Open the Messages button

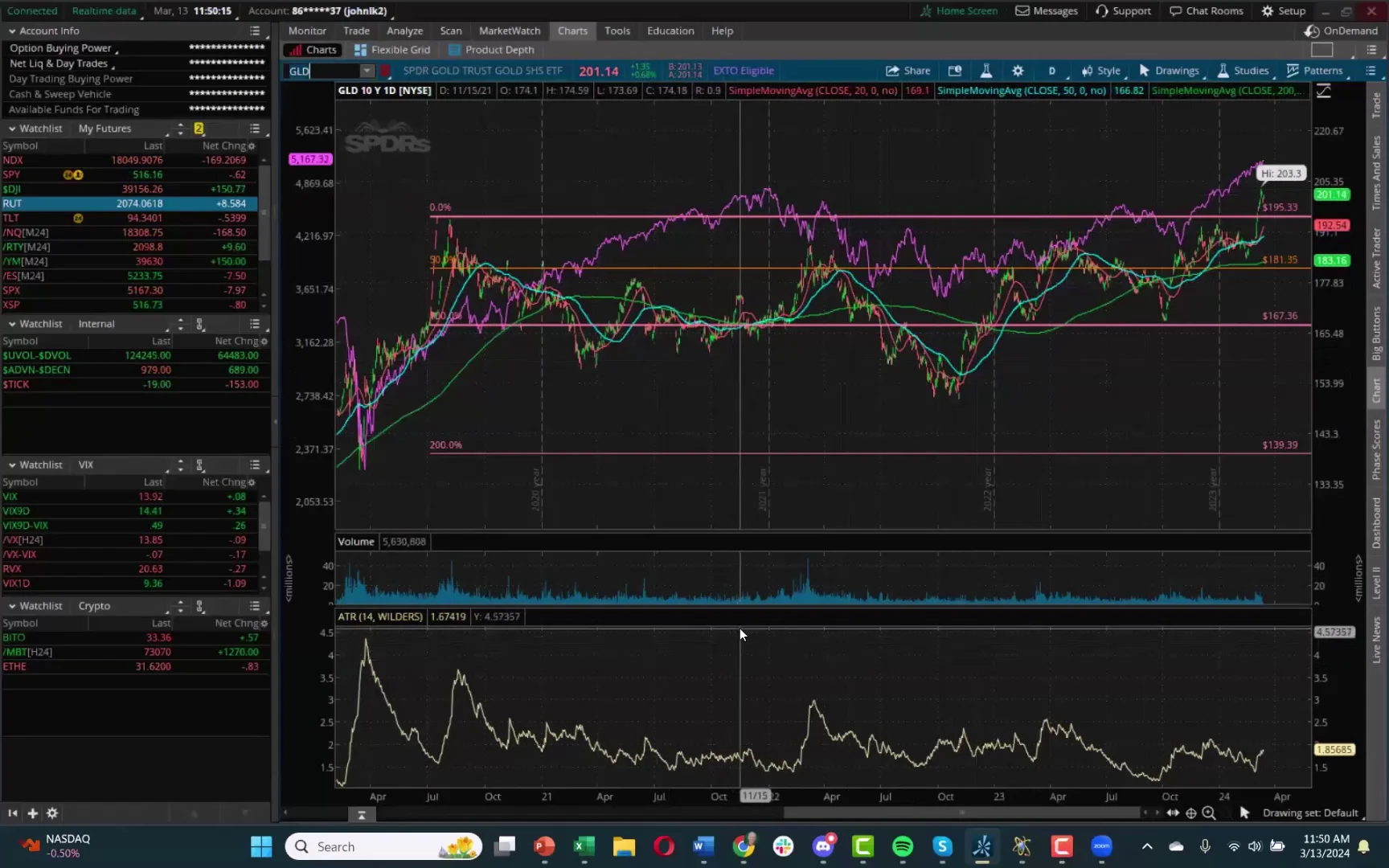tap(1047, 11)
